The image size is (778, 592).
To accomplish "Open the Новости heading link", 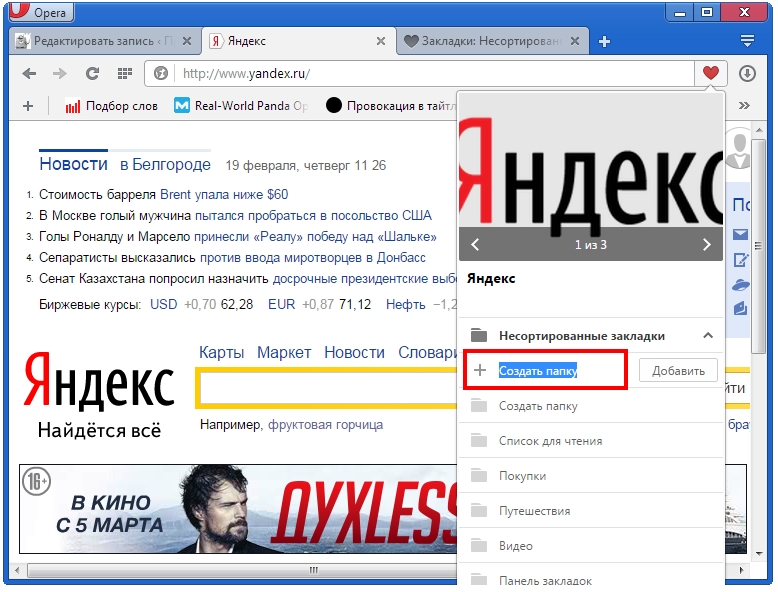I will click(x=73, y=164).
